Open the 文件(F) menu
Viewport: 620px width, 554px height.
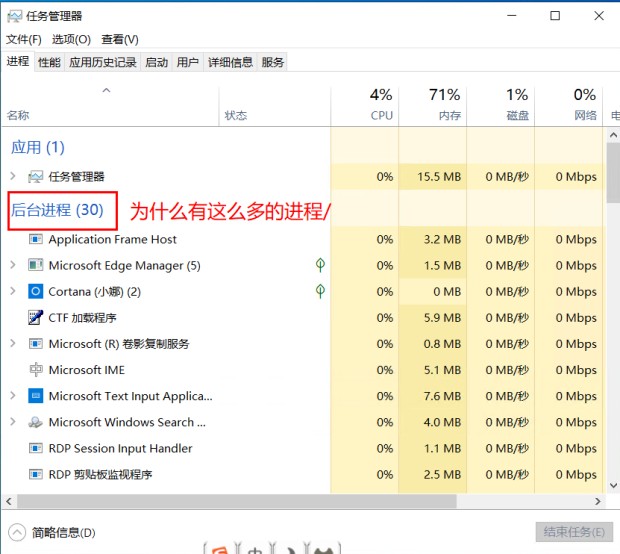tap(24, 39)
